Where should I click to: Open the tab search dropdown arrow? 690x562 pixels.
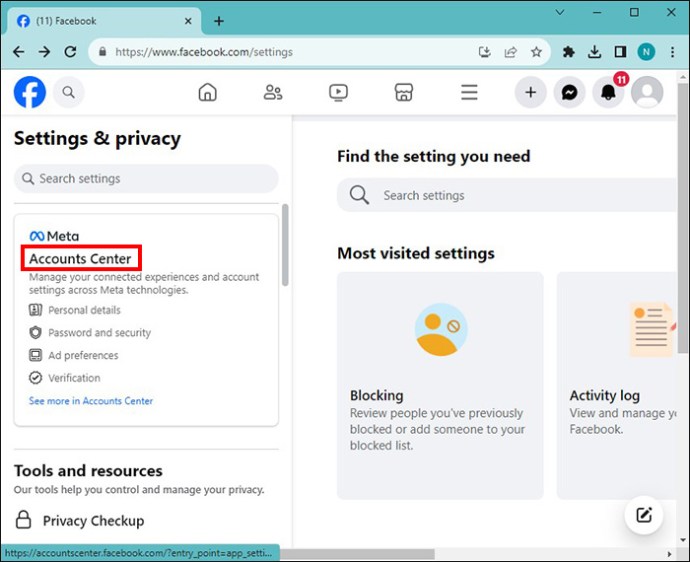point(560,12)
